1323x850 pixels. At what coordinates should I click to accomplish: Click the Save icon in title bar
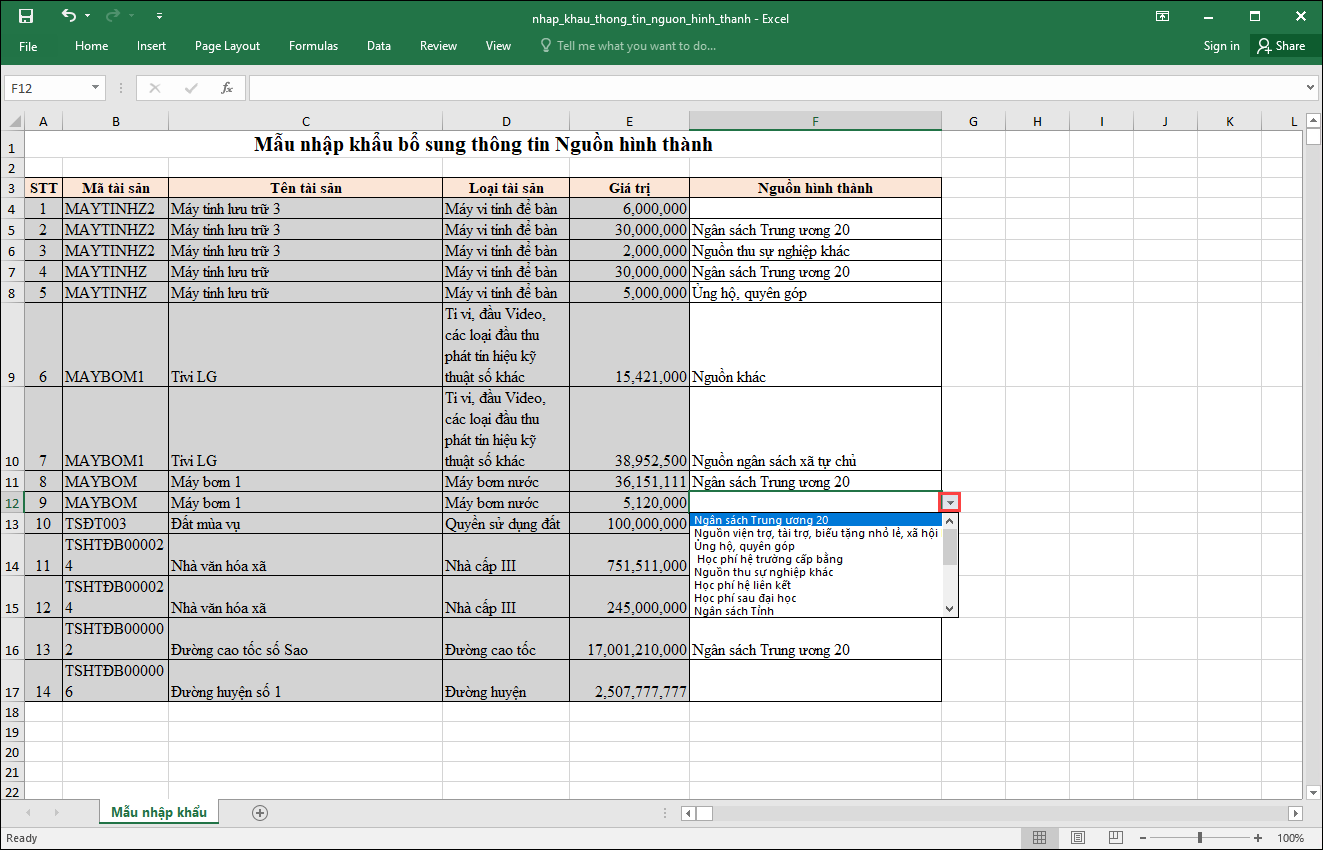click(x=26, y=16)
